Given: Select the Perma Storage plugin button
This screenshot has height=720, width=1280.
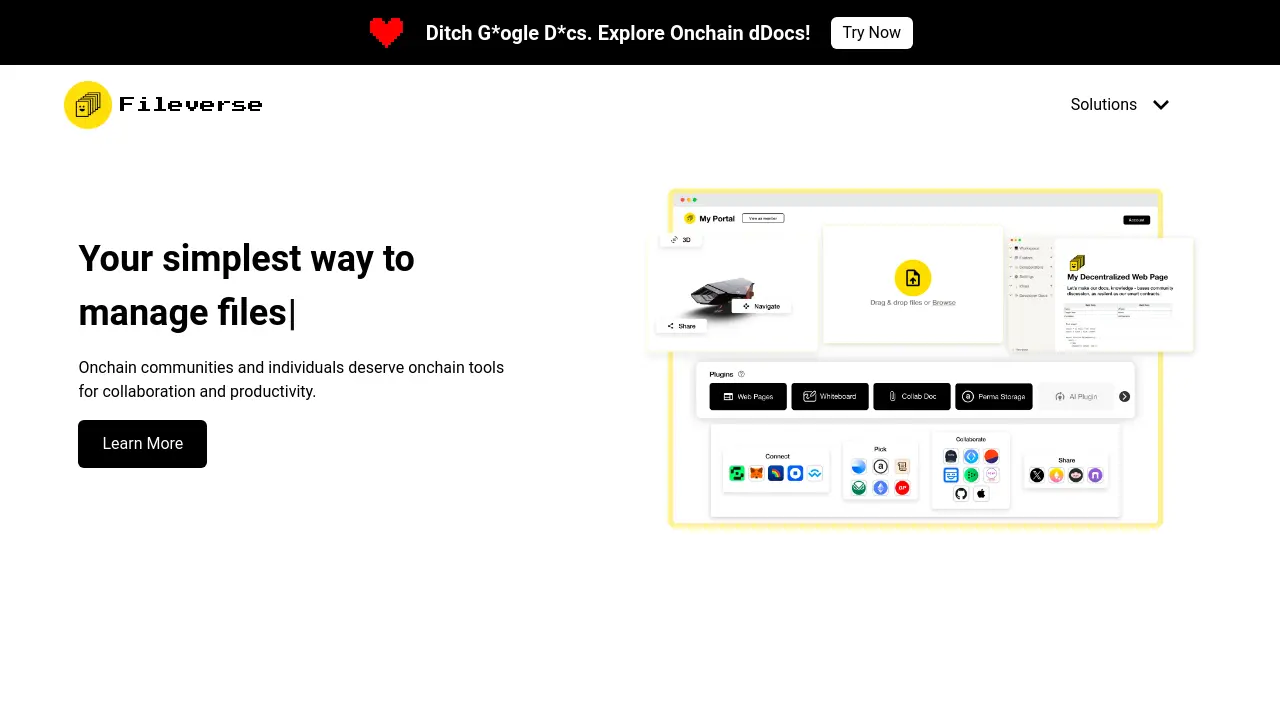Looking at the screenshot, I should (x=994, y=397).
